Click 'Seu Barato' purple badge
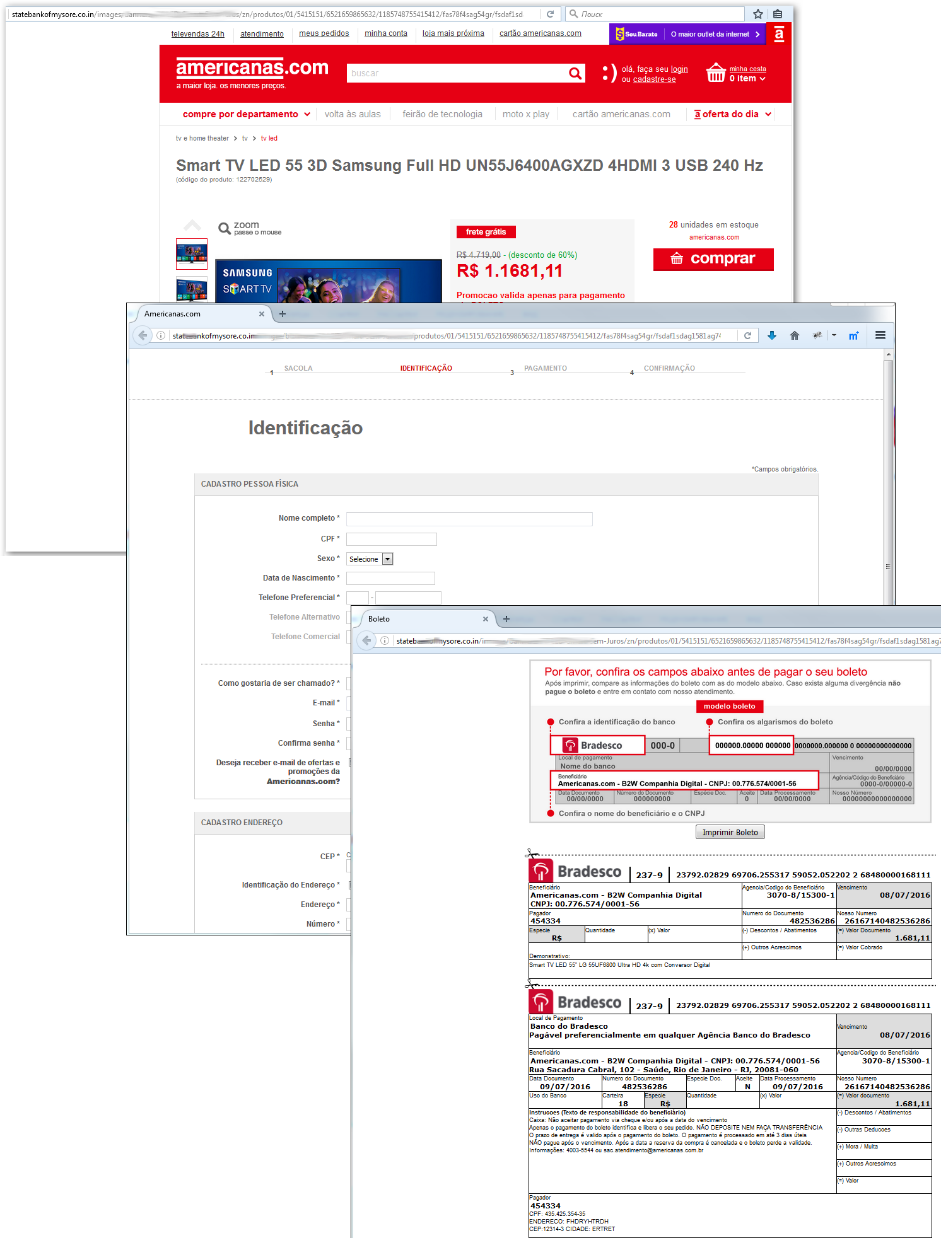 637,34
